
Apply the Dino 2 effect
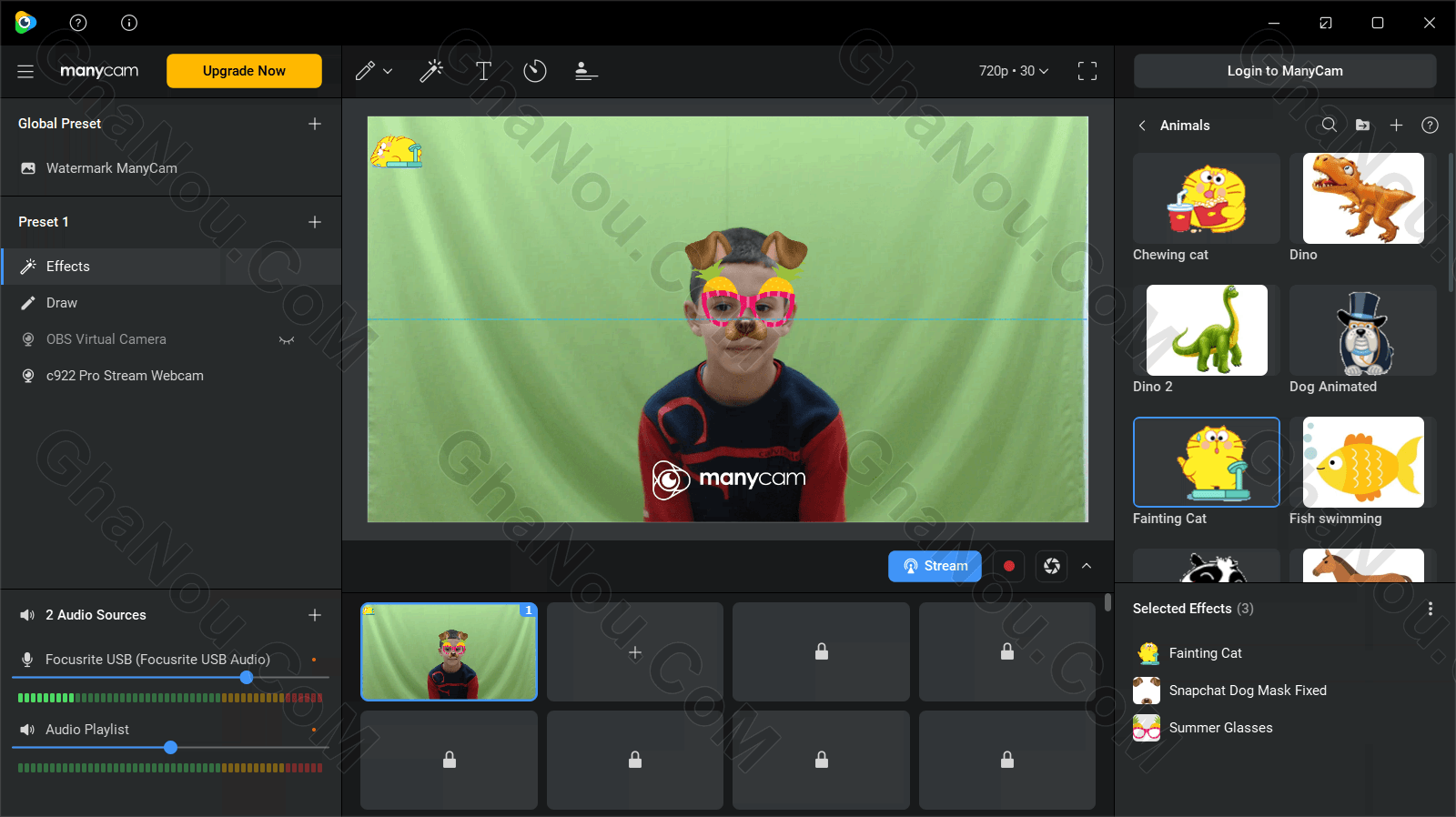click(1207, 330)
